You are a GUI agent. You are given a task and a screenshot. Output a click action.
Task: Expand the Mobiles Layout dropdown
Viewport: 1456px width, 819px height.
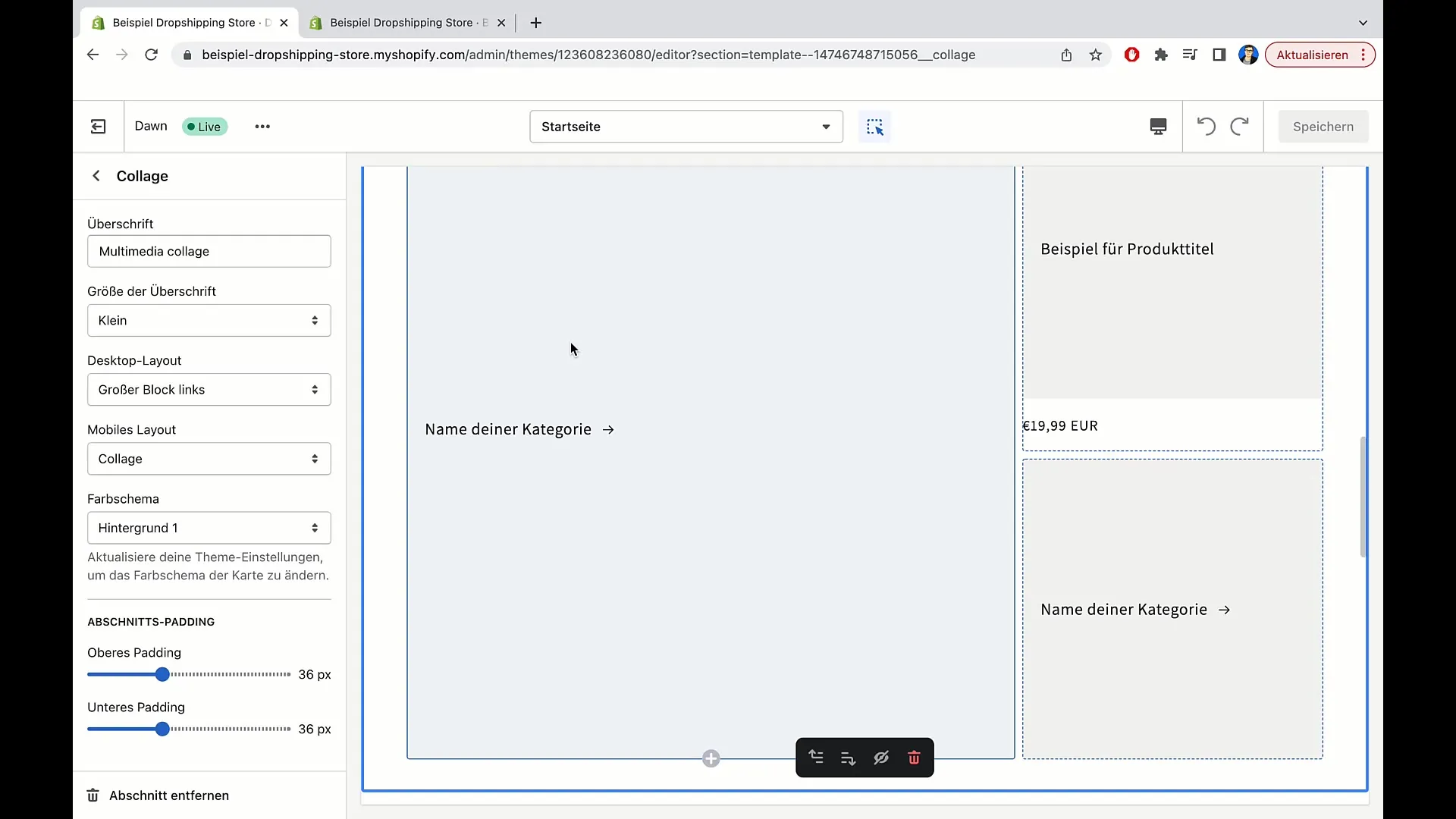pos(208,458)
